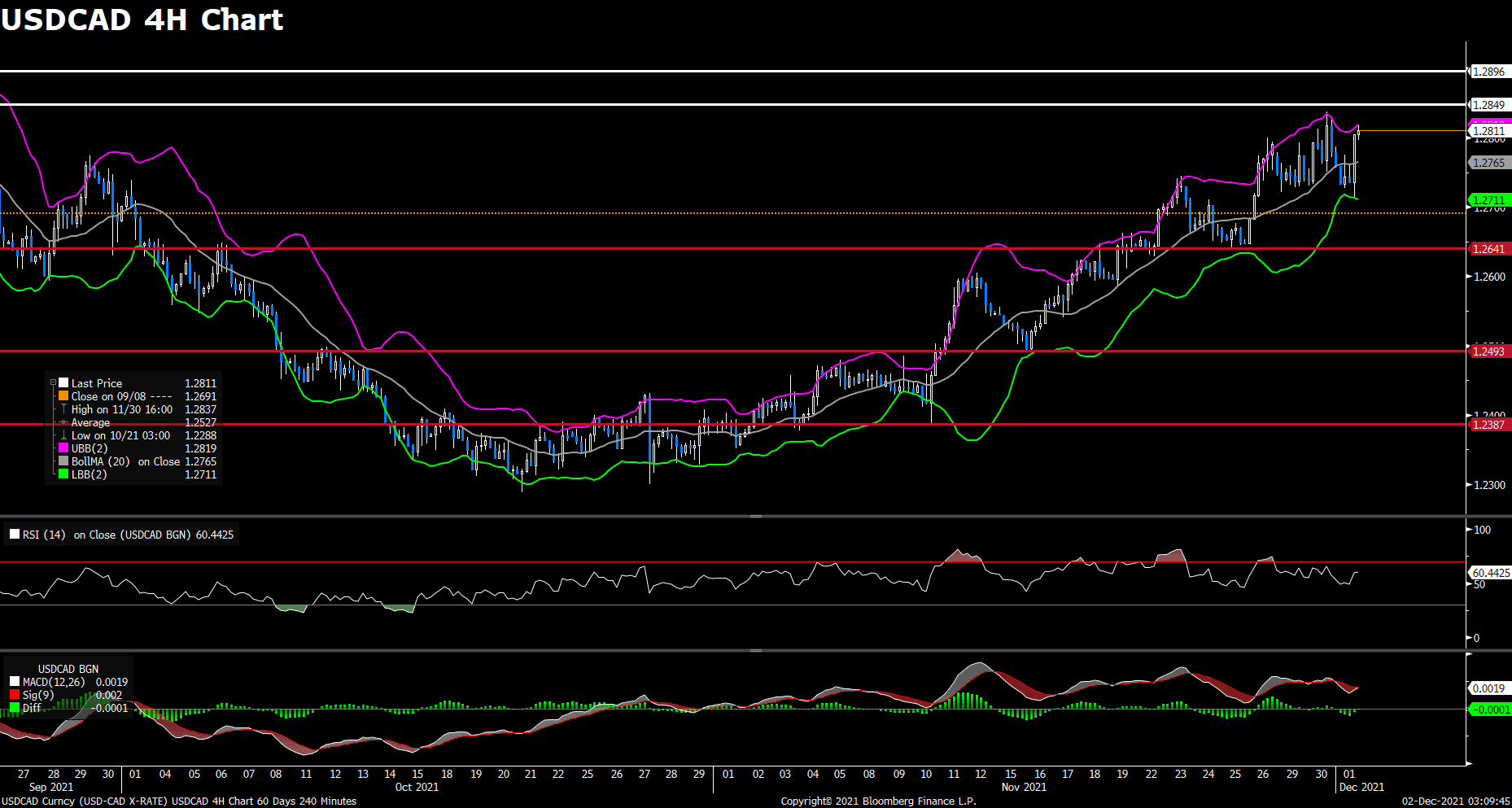Click the Sep 2021 month label
Screen dimensions: 1512x808
[x=51, y=787]
